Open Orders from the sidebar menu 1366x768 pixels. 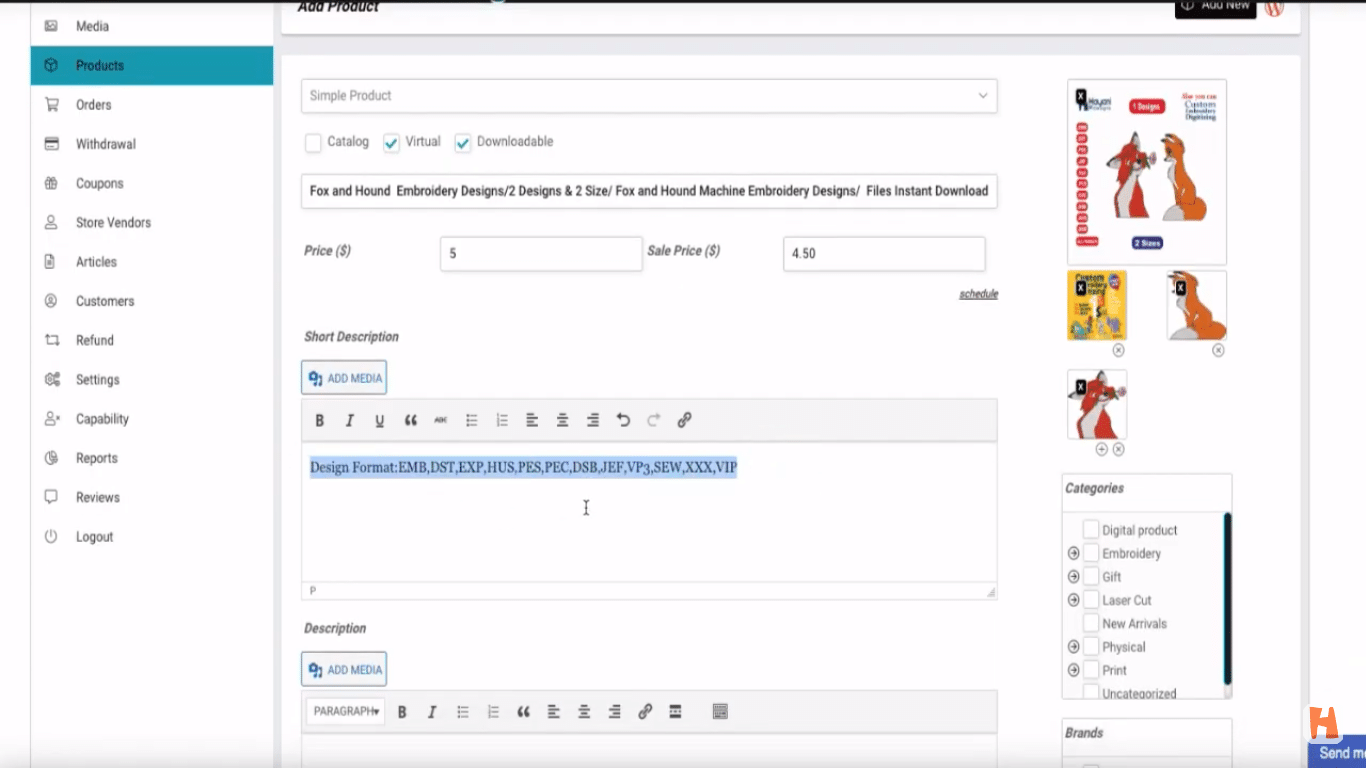pyautogui.click(x=93, y=105)
